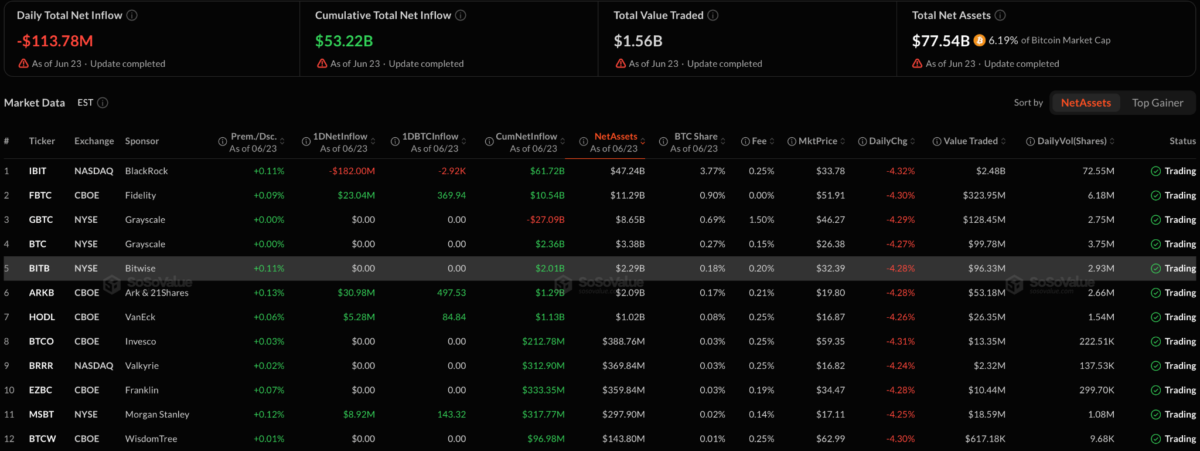
Task: Click the Trading status text for BRRR
Action: point(1180,365)
